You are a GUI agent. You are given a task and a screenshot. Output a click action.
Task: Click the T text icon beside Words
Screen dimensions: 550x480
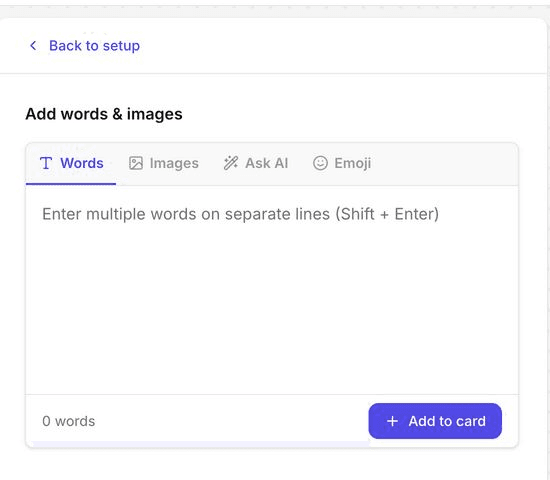(x=46, y=163)
